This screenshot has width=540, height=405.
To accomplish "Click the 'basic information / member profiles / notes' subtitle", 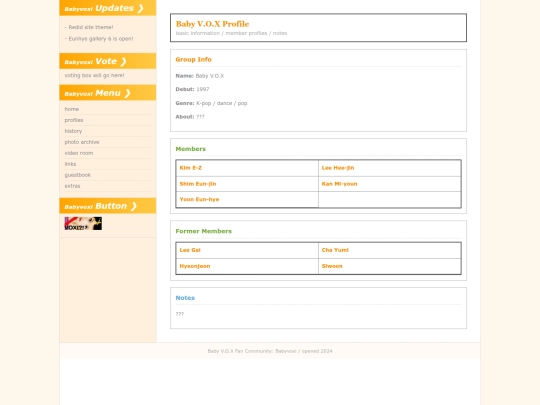I will coord(231,33).
